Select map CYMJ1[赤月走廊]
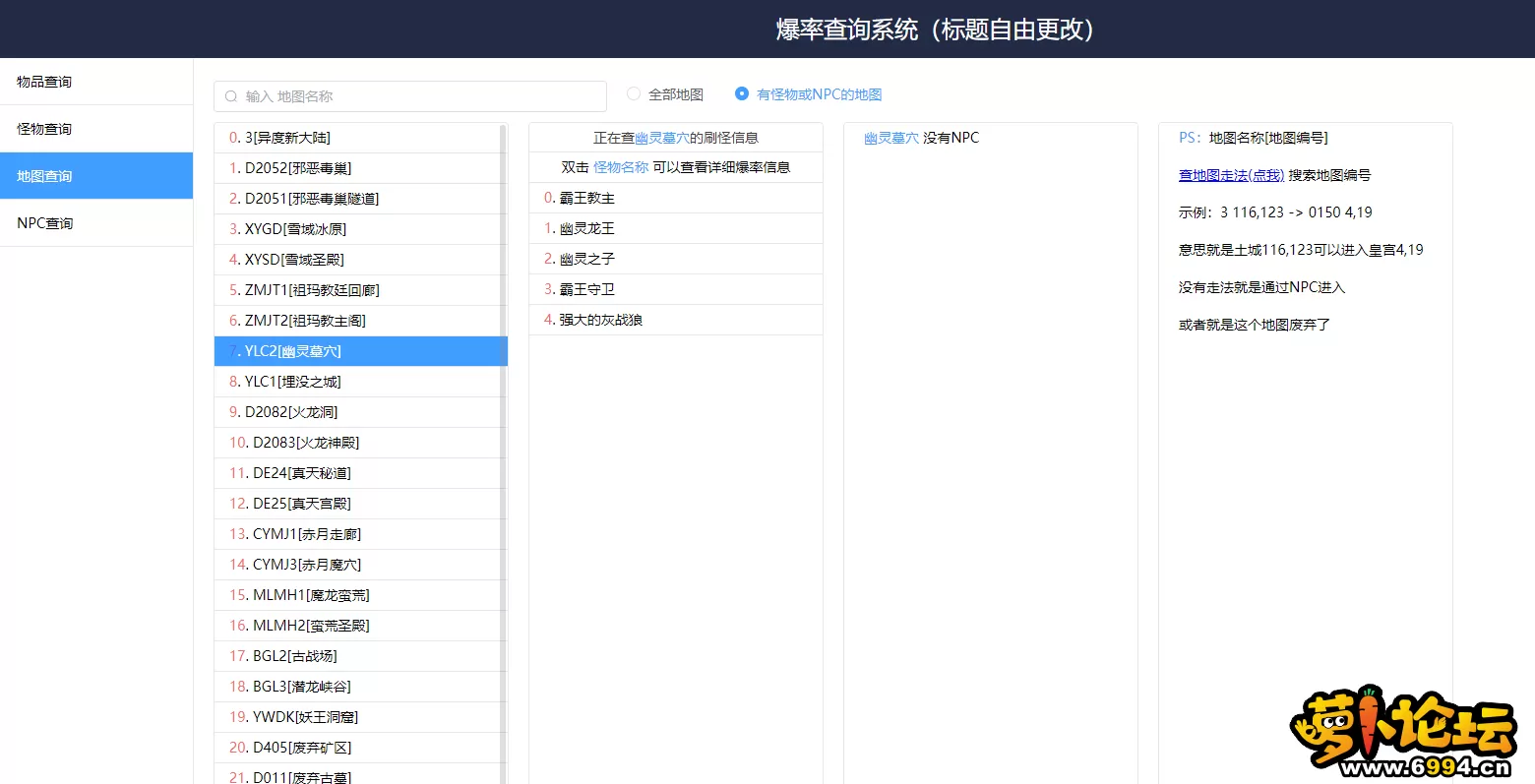 [357, 534]
